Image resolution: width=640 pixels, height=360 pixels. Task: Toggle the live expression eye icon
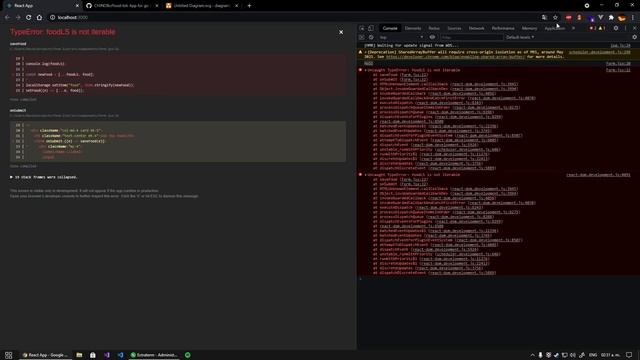click(x=432, y=37)
